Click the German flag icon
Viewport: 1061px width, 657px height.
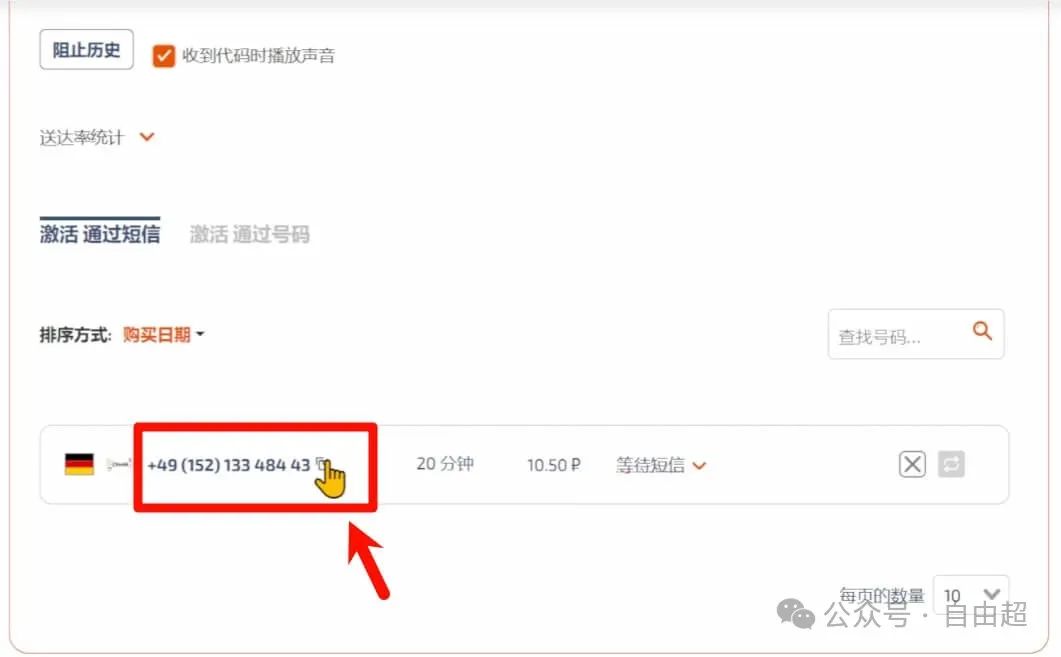tap(79, 465)
